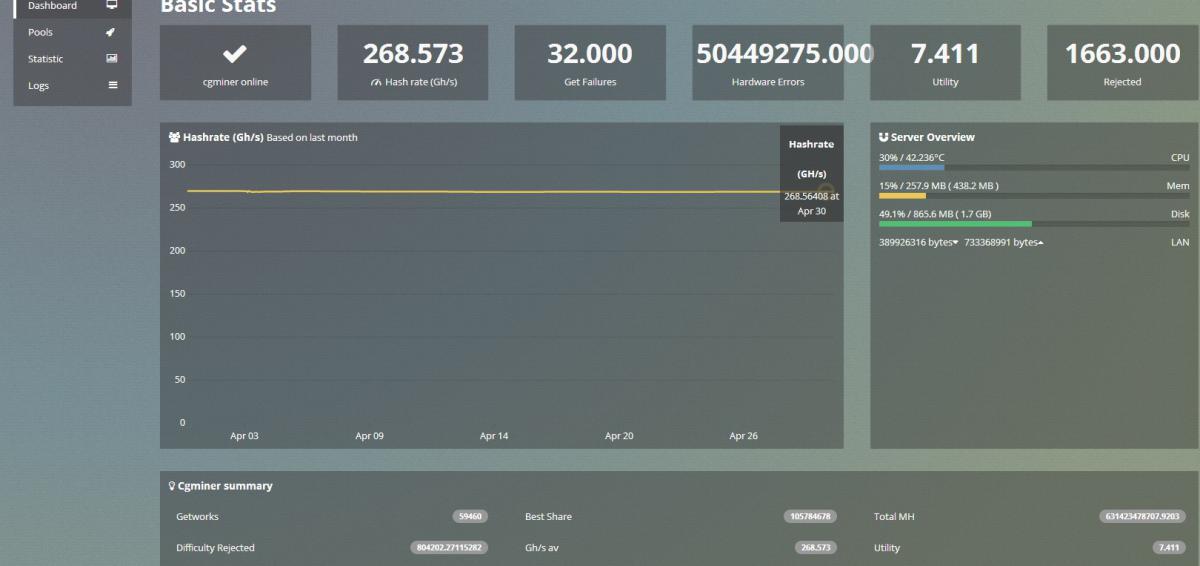The image size is (1200, 566).
Task: Click the gauge icon next to Hash rate
Action: click(375, 82)
